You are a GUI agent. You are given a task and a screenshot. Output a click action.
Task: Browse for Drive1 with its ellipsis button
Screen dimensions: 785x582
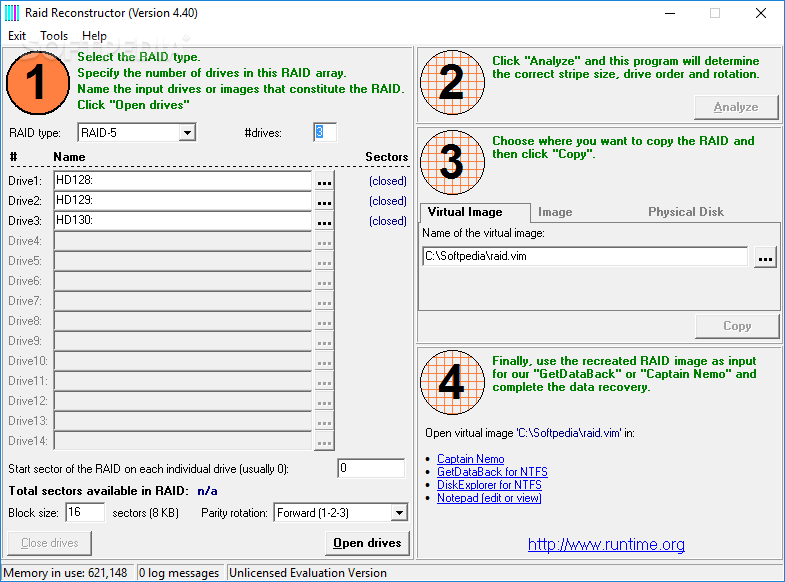pyautogui.click(x=324, y=181)
